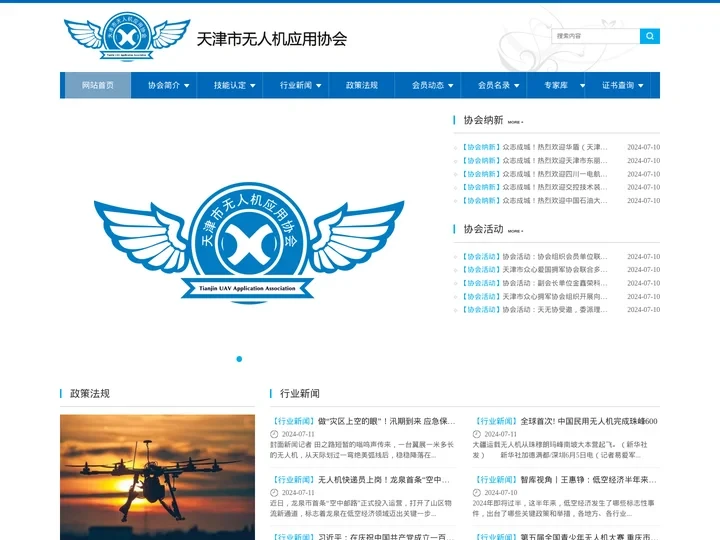Open article 无人机快递员上岗！龙泉首条

[383, 480]
